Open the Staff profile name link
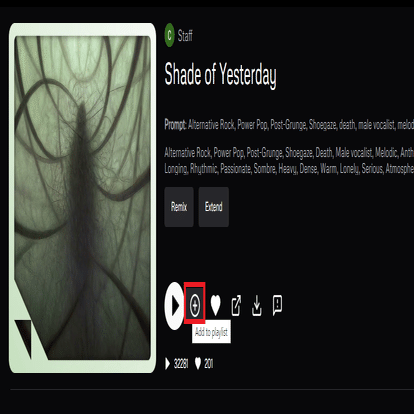This screenshot has width=414, height=414. pyautogui.click(x=185, y=35)
